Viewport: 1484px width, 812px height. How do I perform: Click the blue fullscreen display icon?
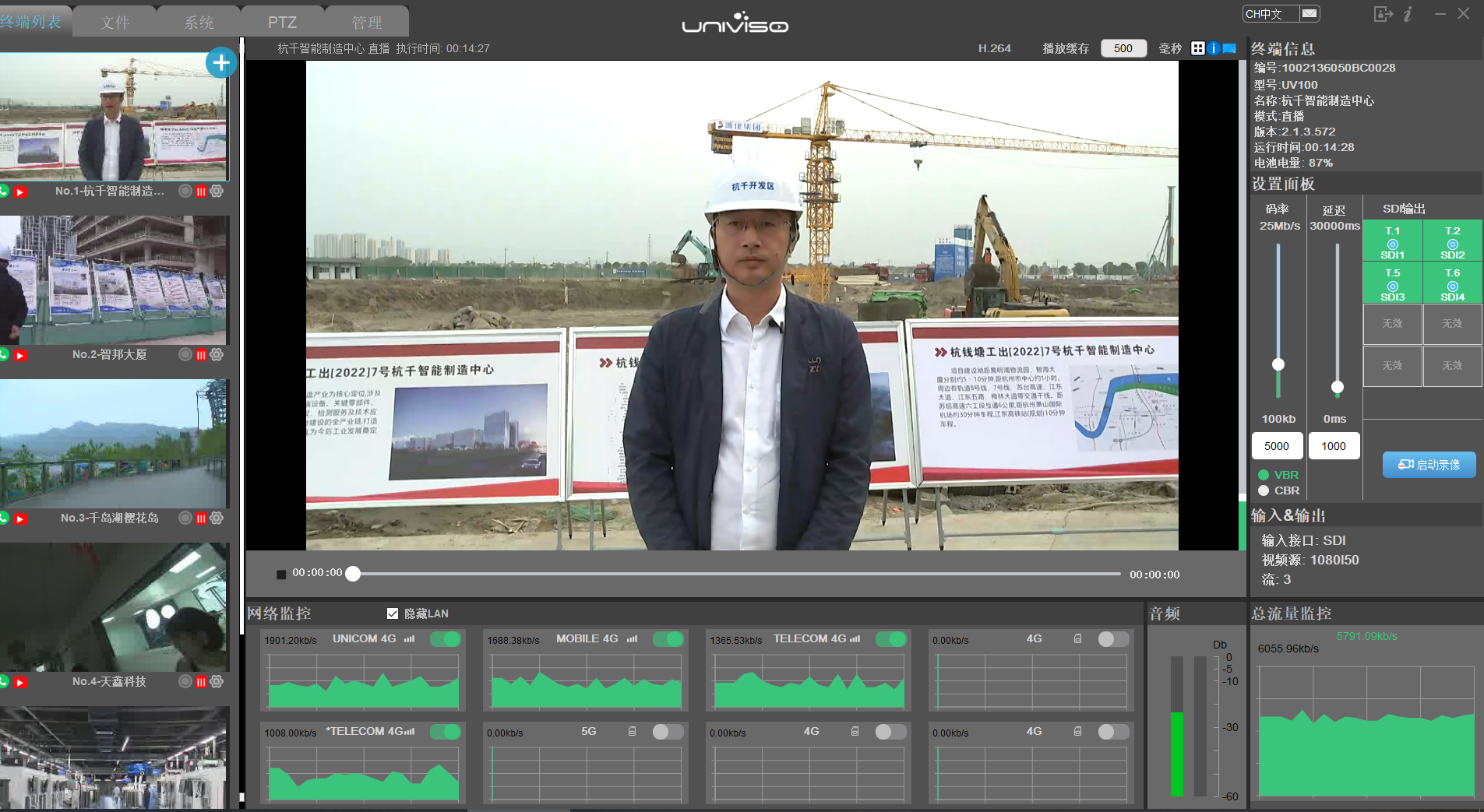pos(1229,48)
